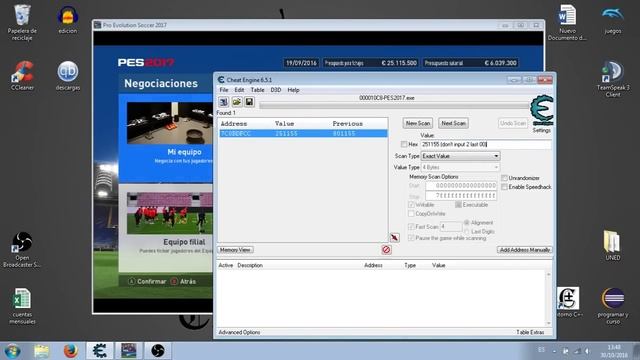
Task: Switch to OBS taskbar button
Action: point(158,351)
